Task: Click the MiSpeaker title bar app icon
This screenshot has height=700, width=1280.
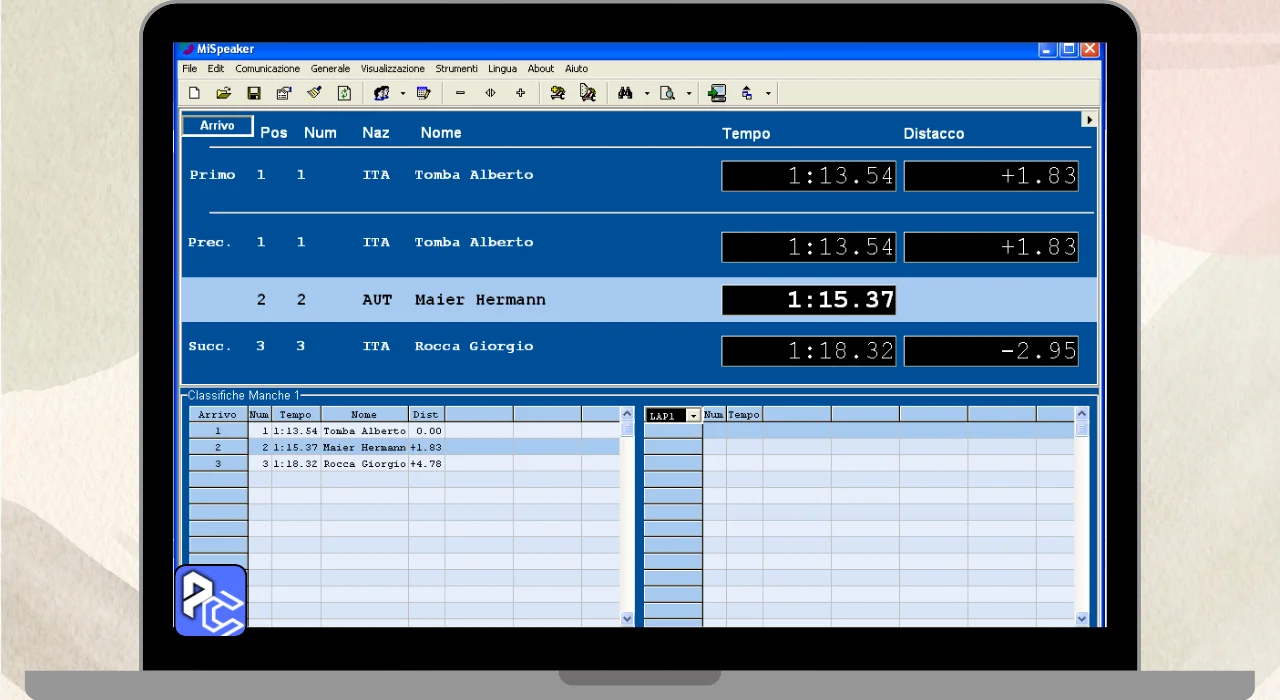Action: tap(187, 49)
